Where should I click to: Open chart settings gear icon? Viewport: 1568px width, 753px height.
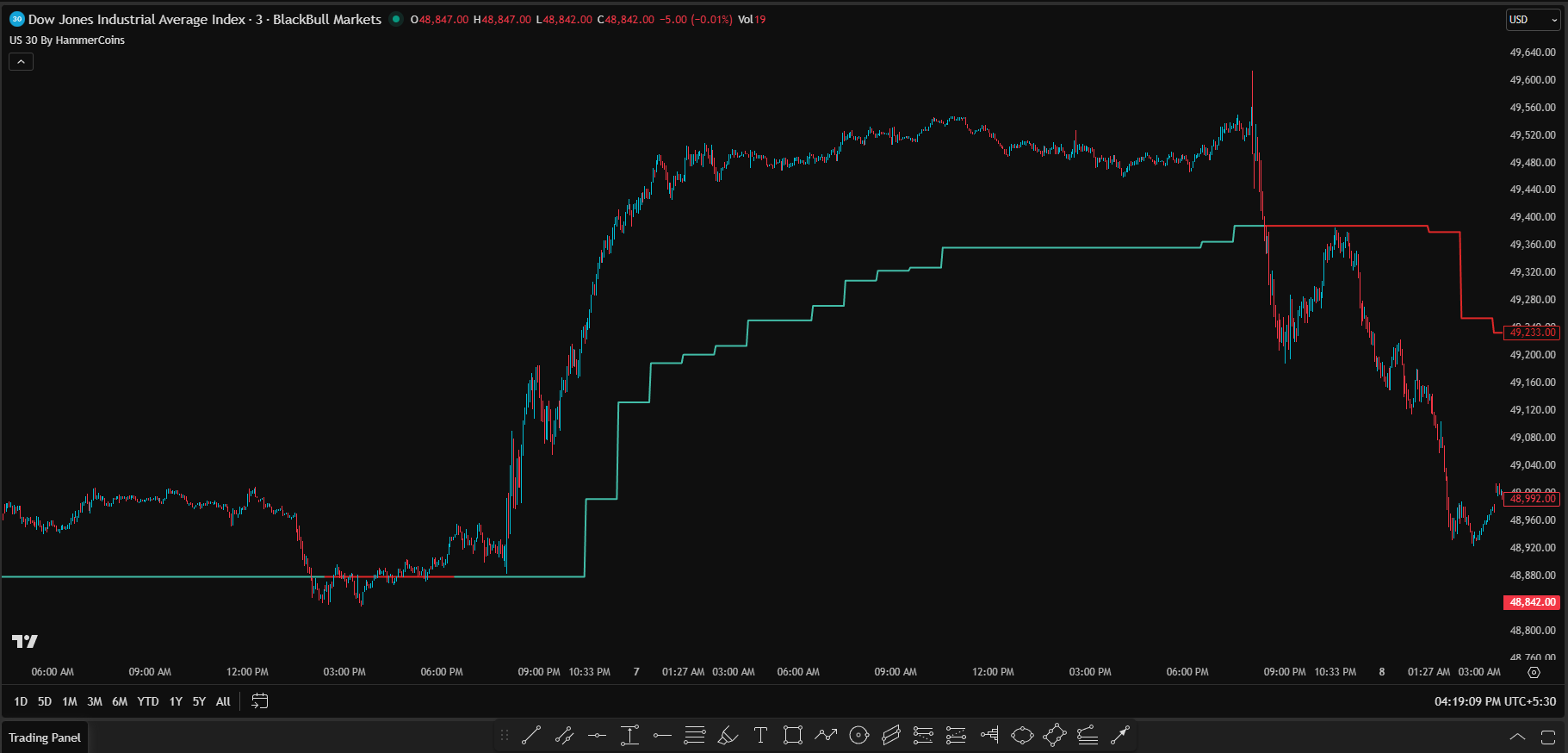tap(1534, 672)
